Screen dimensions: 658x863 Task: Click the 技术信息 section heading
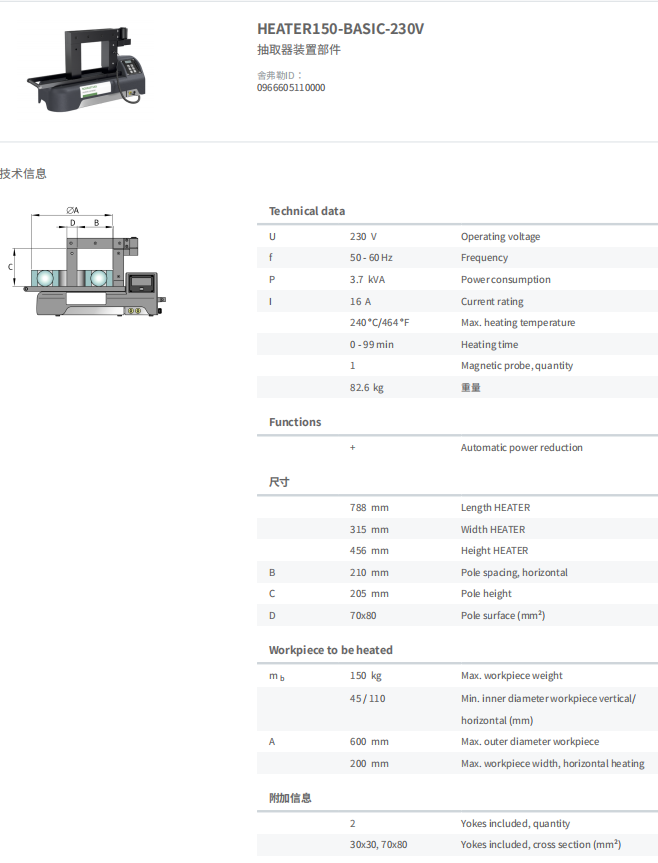point(23,174)
